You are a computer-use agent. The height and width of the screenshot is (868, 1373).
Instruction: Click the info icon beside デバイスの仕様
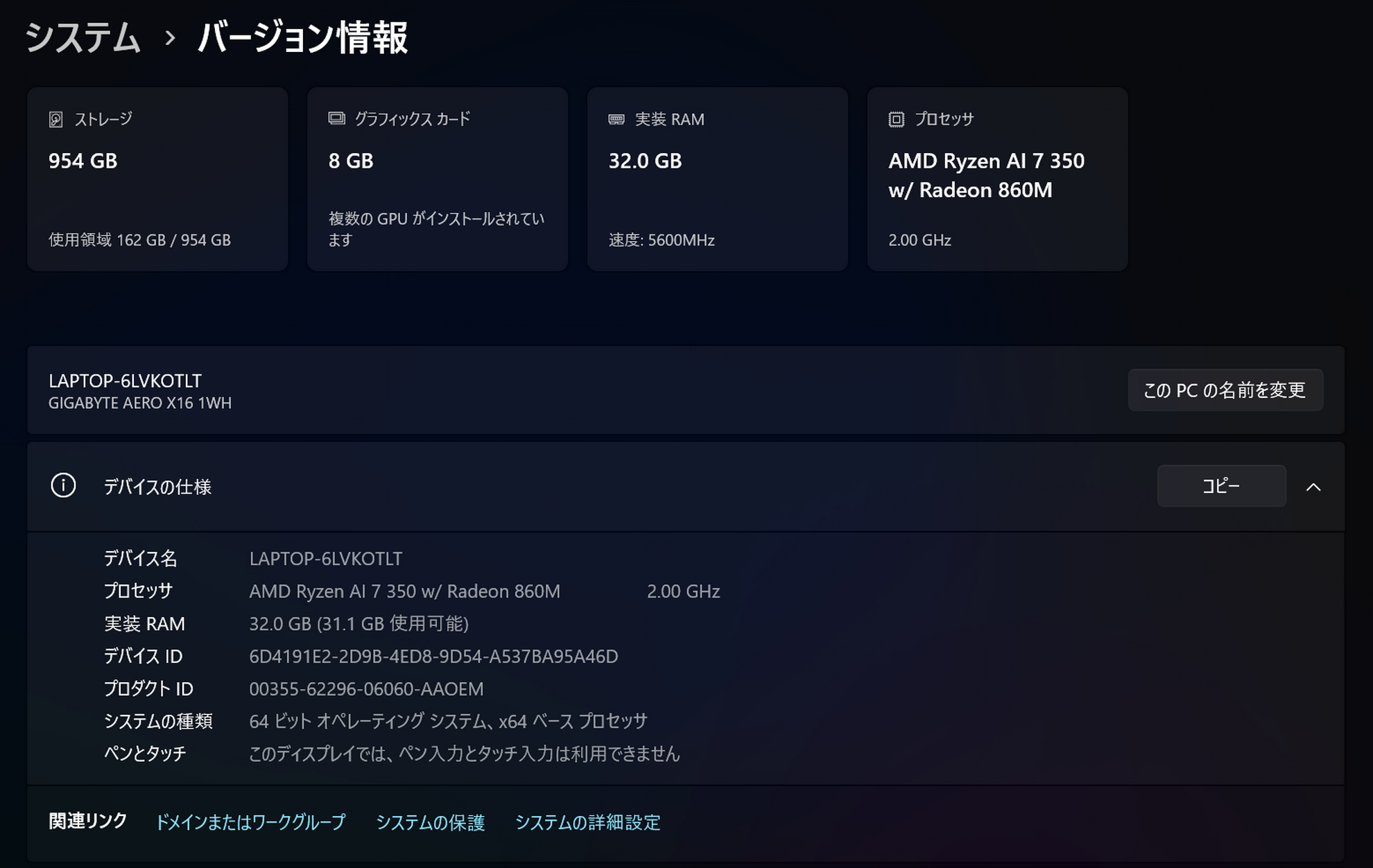pyautogui.click(x=63, y=485)
